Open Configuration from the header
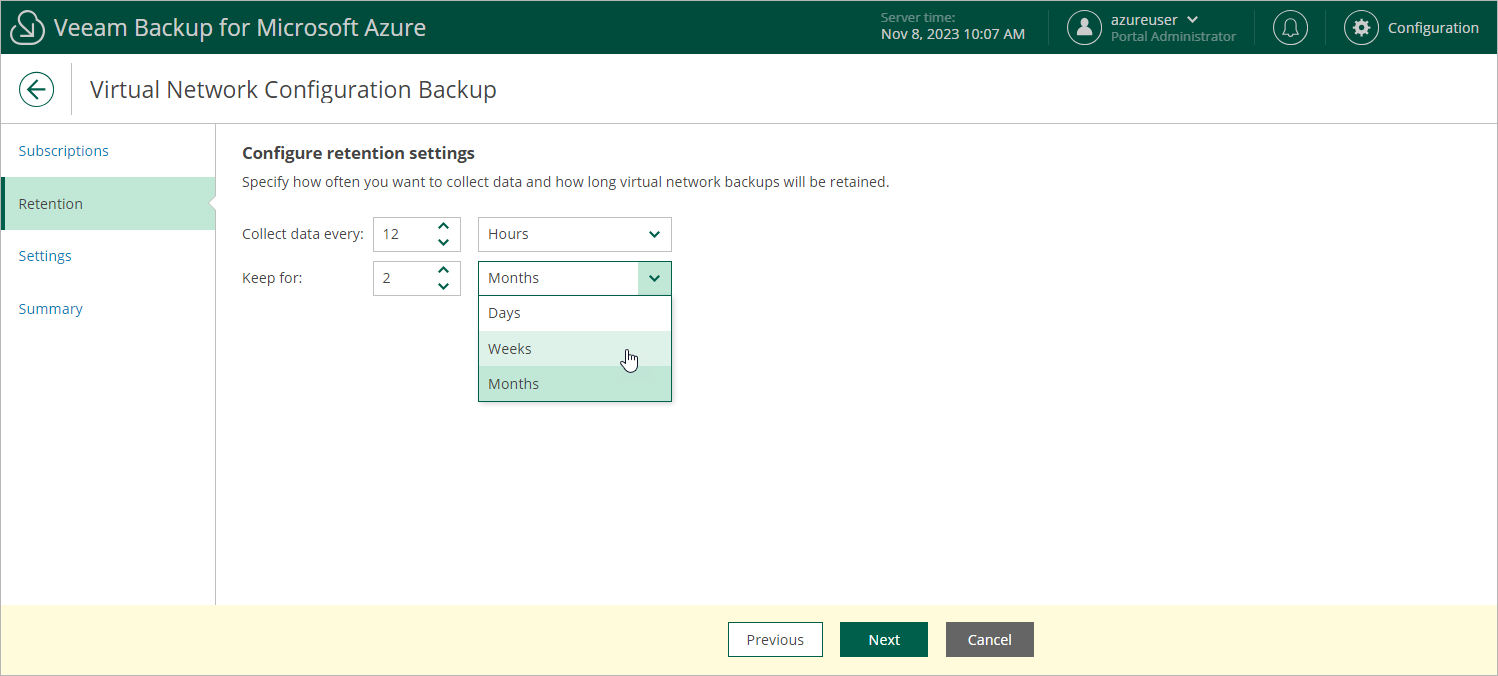 [1433, 28]
